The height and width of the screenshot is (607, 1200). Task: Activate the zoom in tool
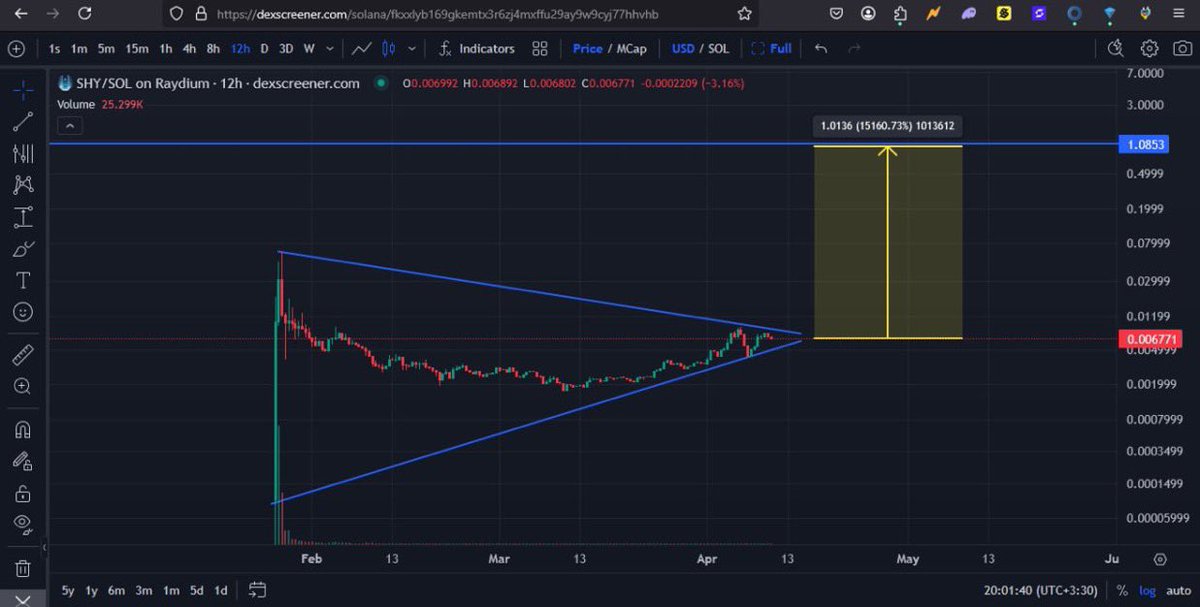pos(23,386)
